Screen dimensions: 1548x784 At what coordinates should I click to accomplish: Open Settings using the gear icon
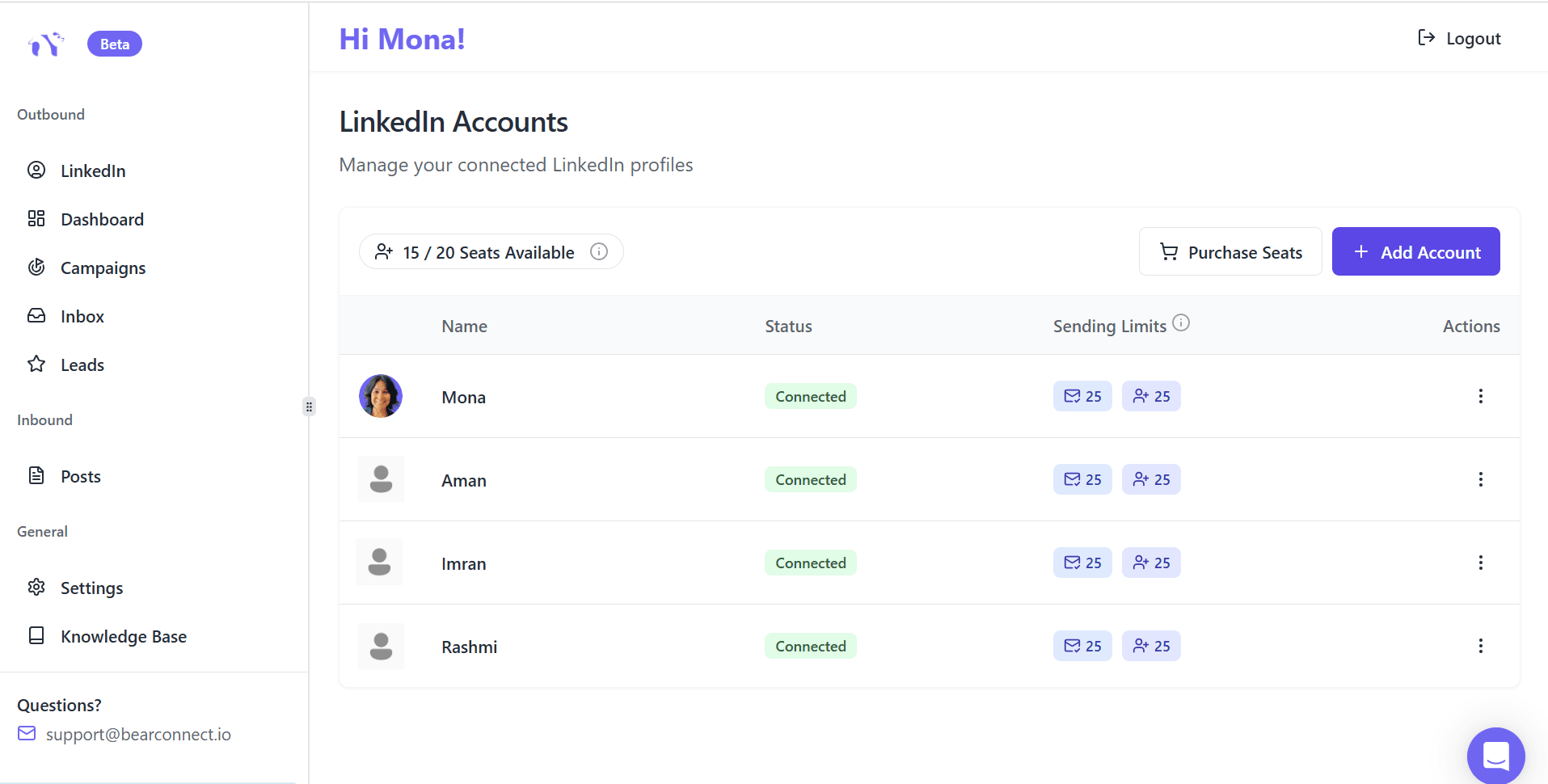point(36,588)
